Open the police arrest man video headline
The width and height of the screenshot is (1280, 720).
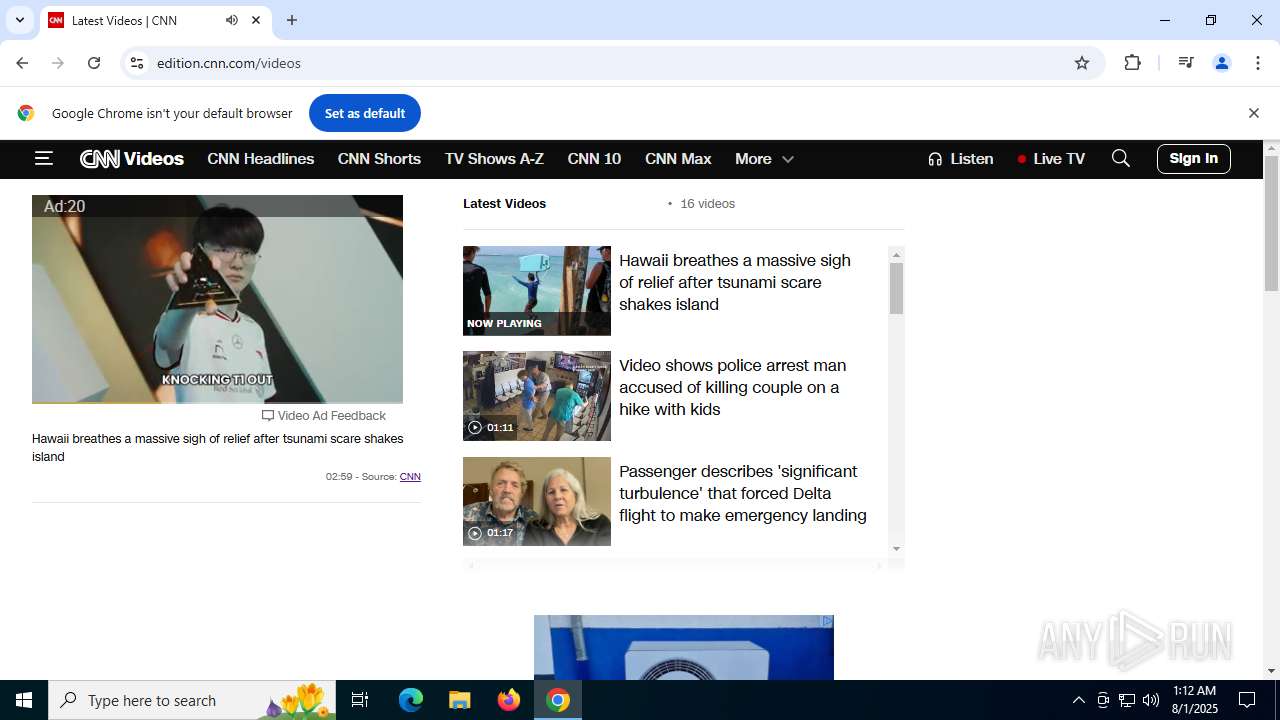pos(733,387)
